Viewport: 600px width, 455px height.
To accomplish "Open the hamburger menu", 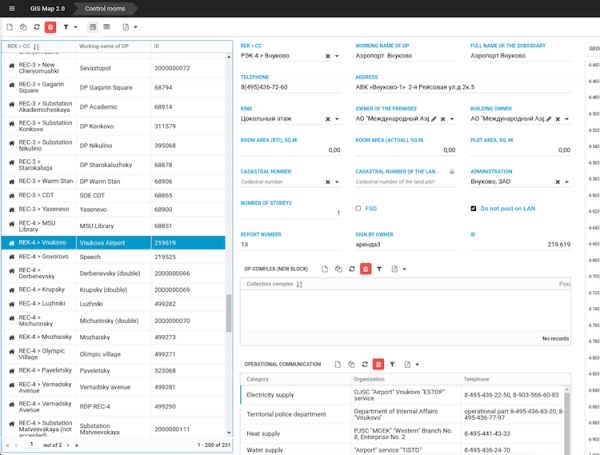I will [x=10, y=8].
